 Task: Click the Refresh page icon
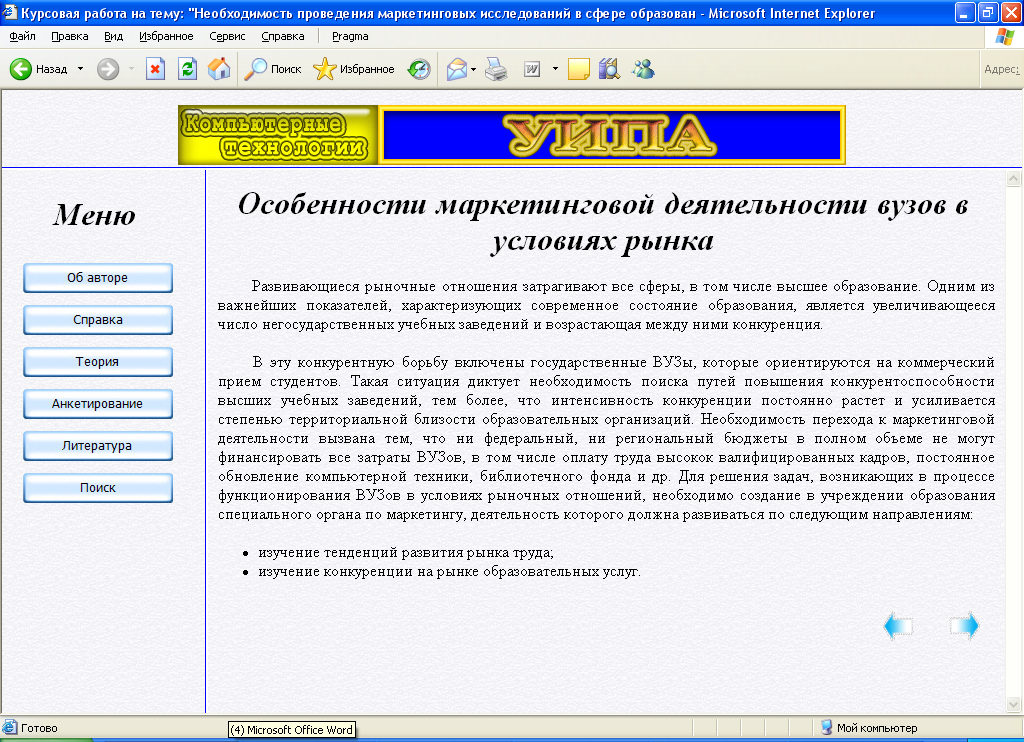(187, 69)
